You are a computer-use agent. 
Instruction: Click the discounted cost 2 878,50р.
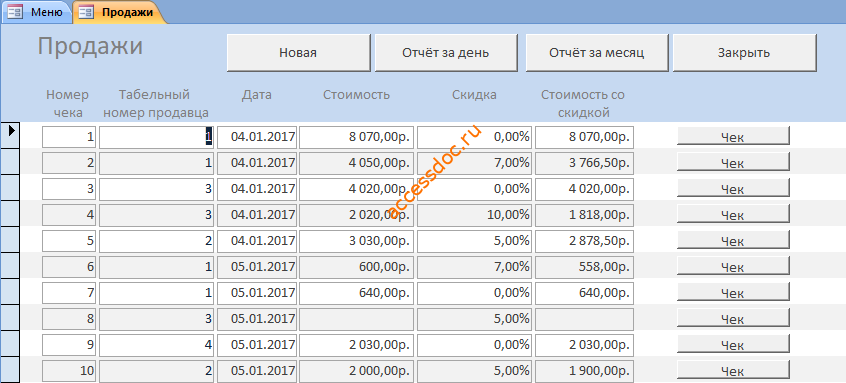(x=584, y=241)
